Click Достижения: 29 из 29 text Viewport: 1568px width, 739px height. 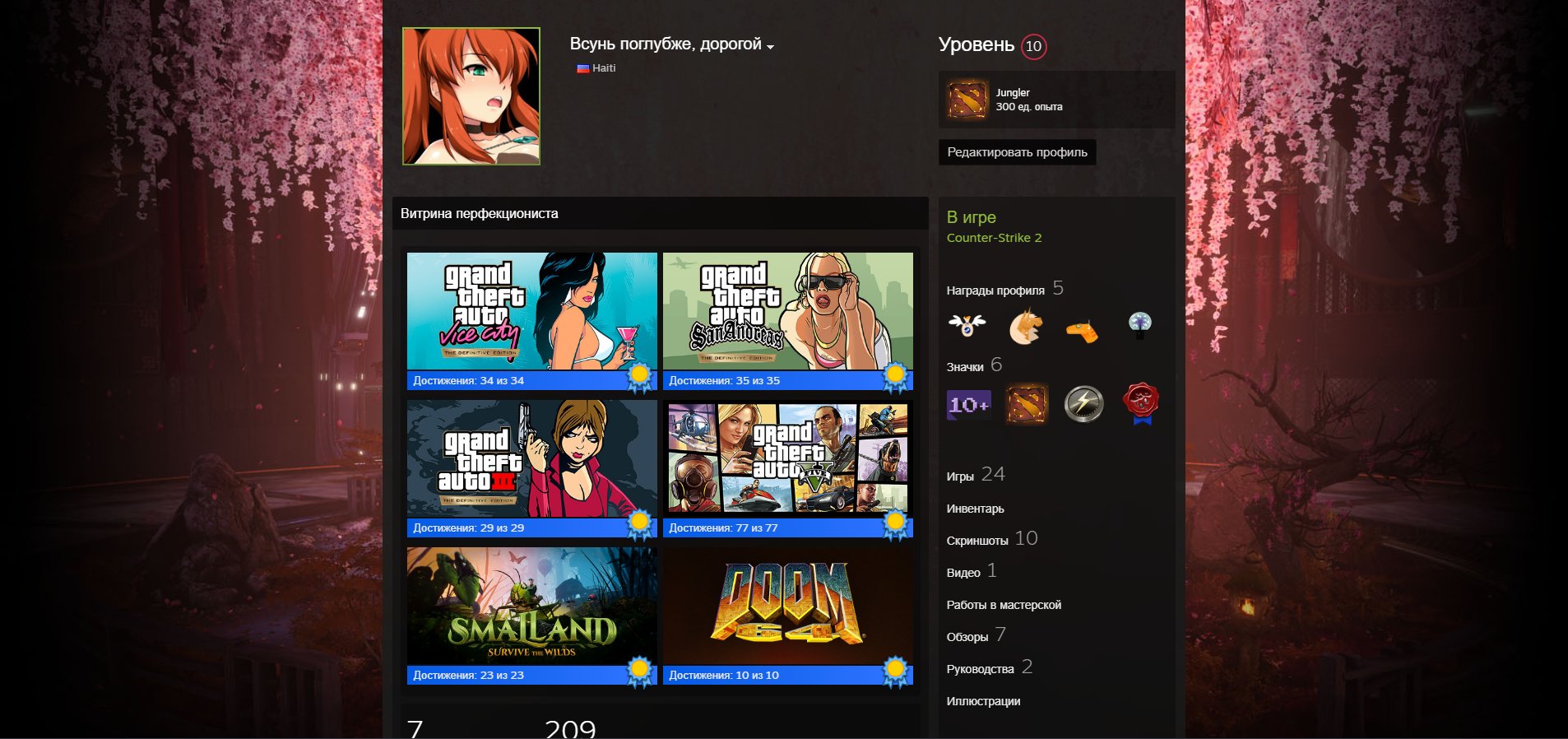468,528
